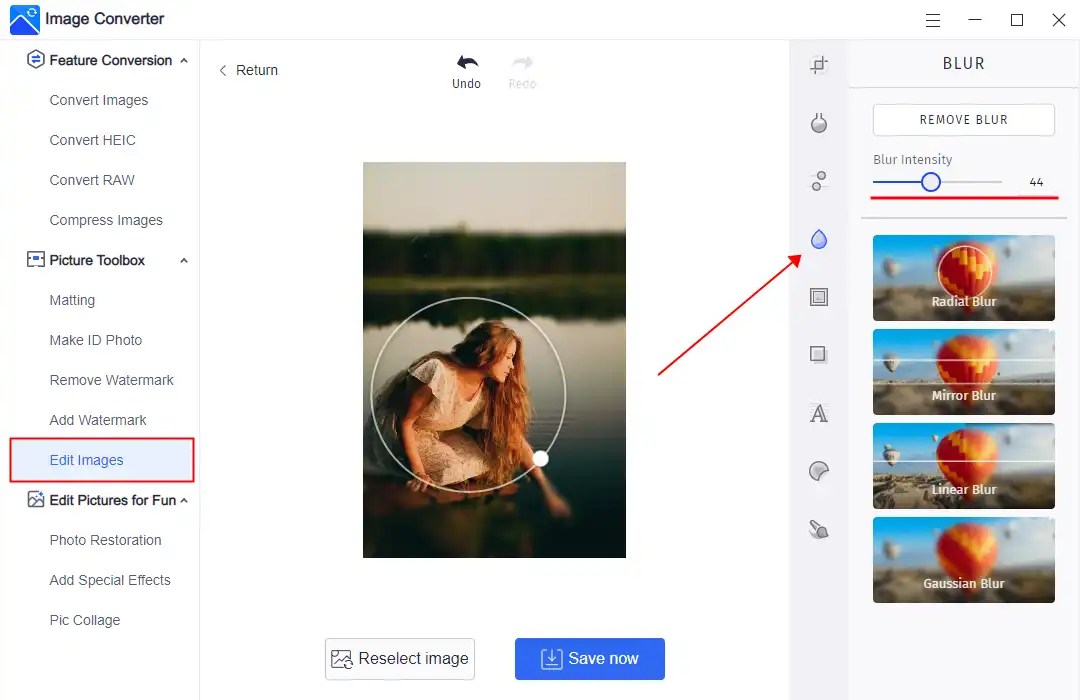Adjust the Blur Intensity slider handle

coord(931,182)
